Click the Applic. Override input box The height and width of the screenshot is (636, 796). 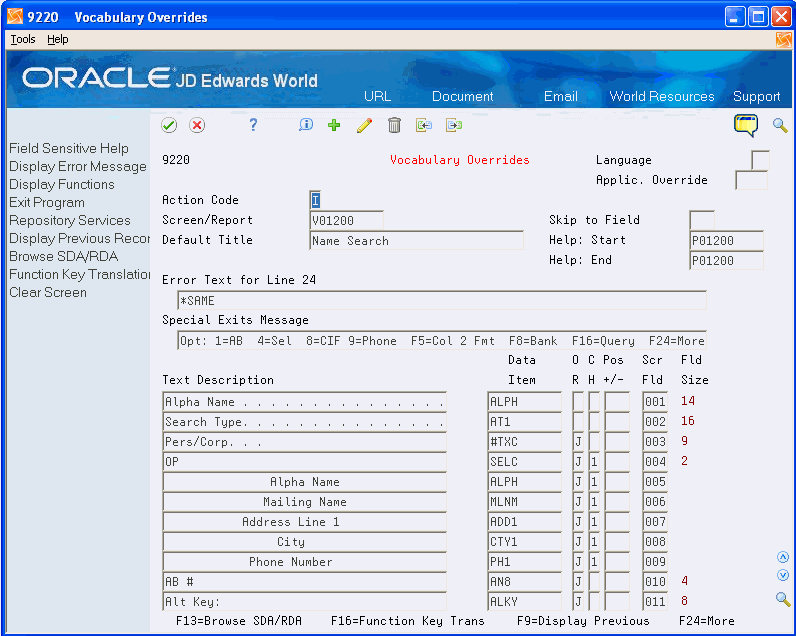(751, 180)
